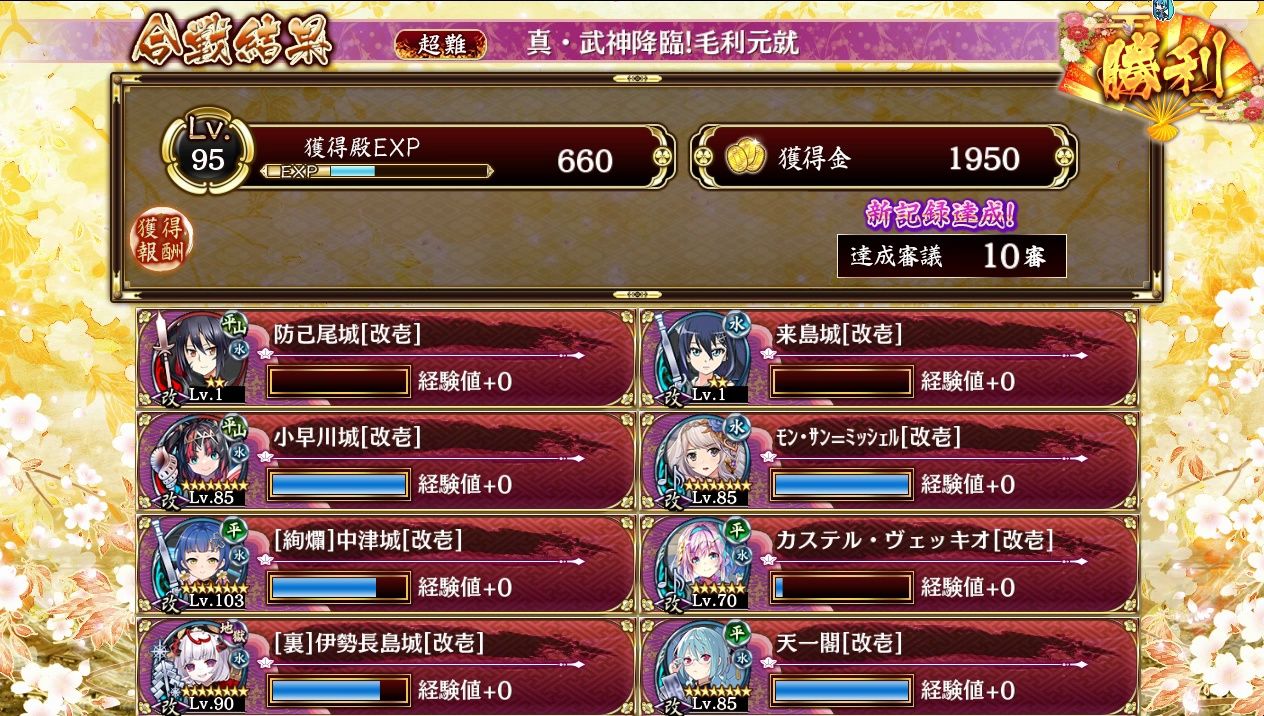Select モン・サン=ミッシェル character portrait
The image size is (1264, 716).
[701, 460]
